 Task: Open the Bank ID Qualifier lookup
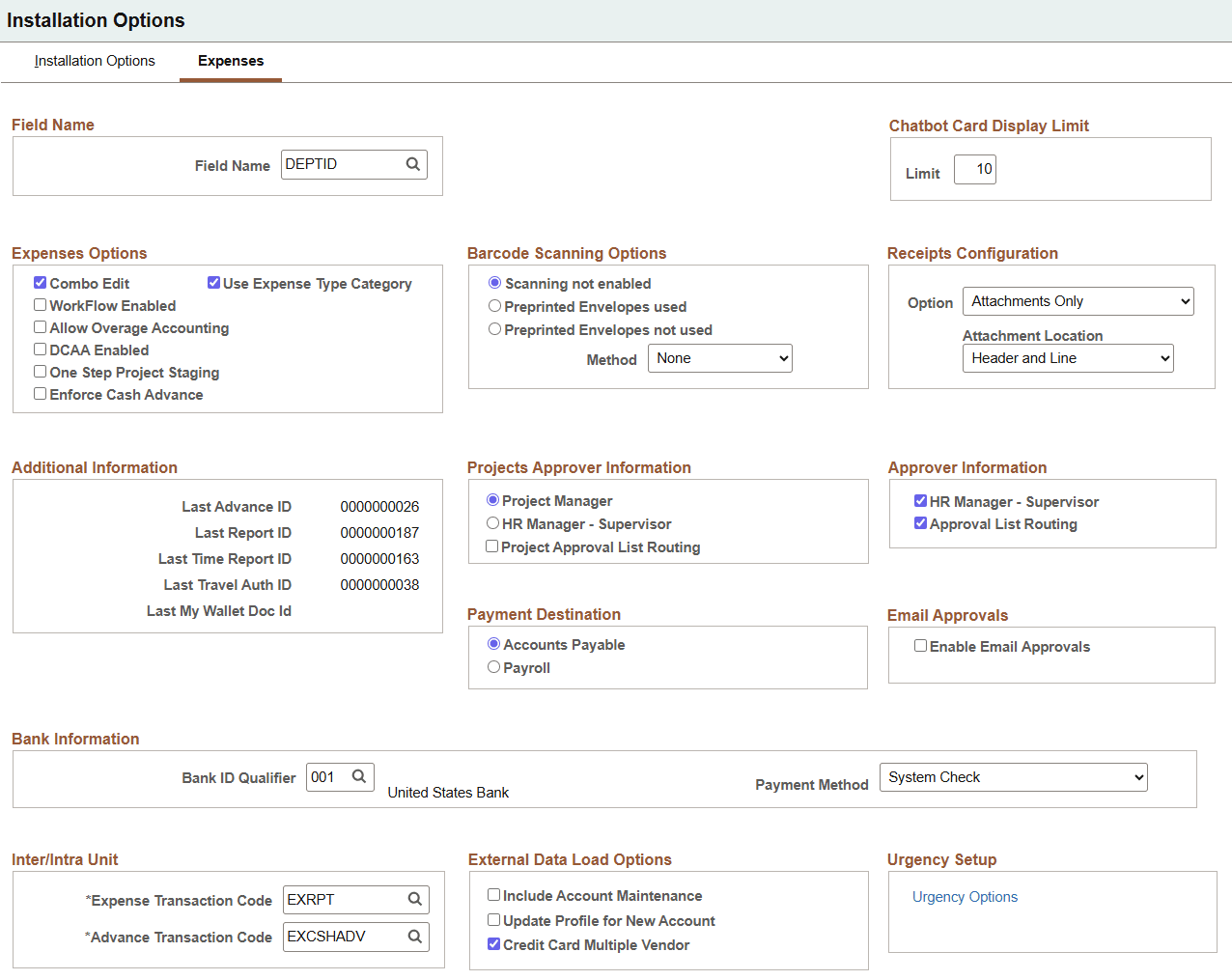coord(362,777)
